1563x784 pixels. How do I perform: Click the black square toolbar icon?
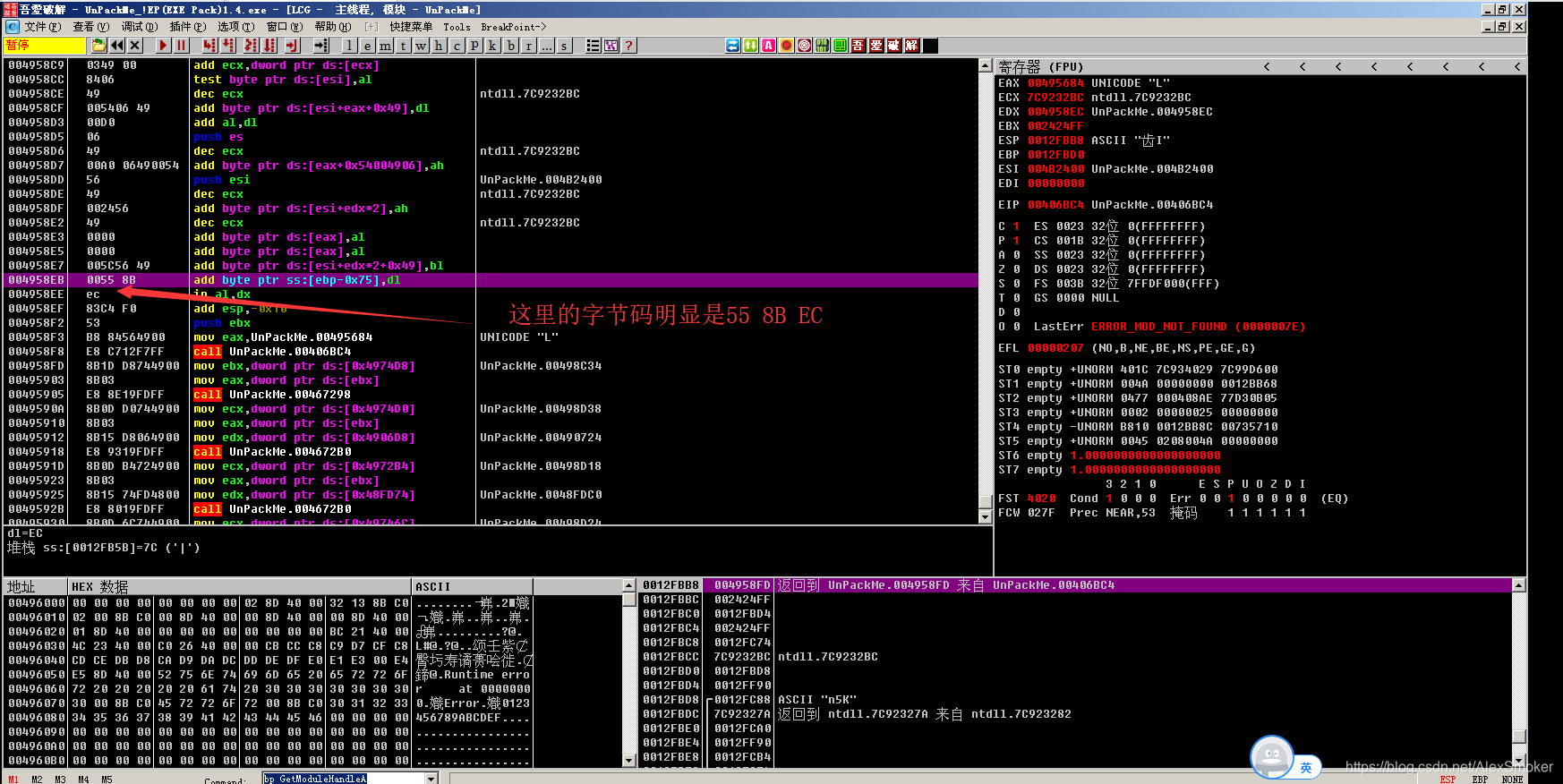[x=930, y=46]
